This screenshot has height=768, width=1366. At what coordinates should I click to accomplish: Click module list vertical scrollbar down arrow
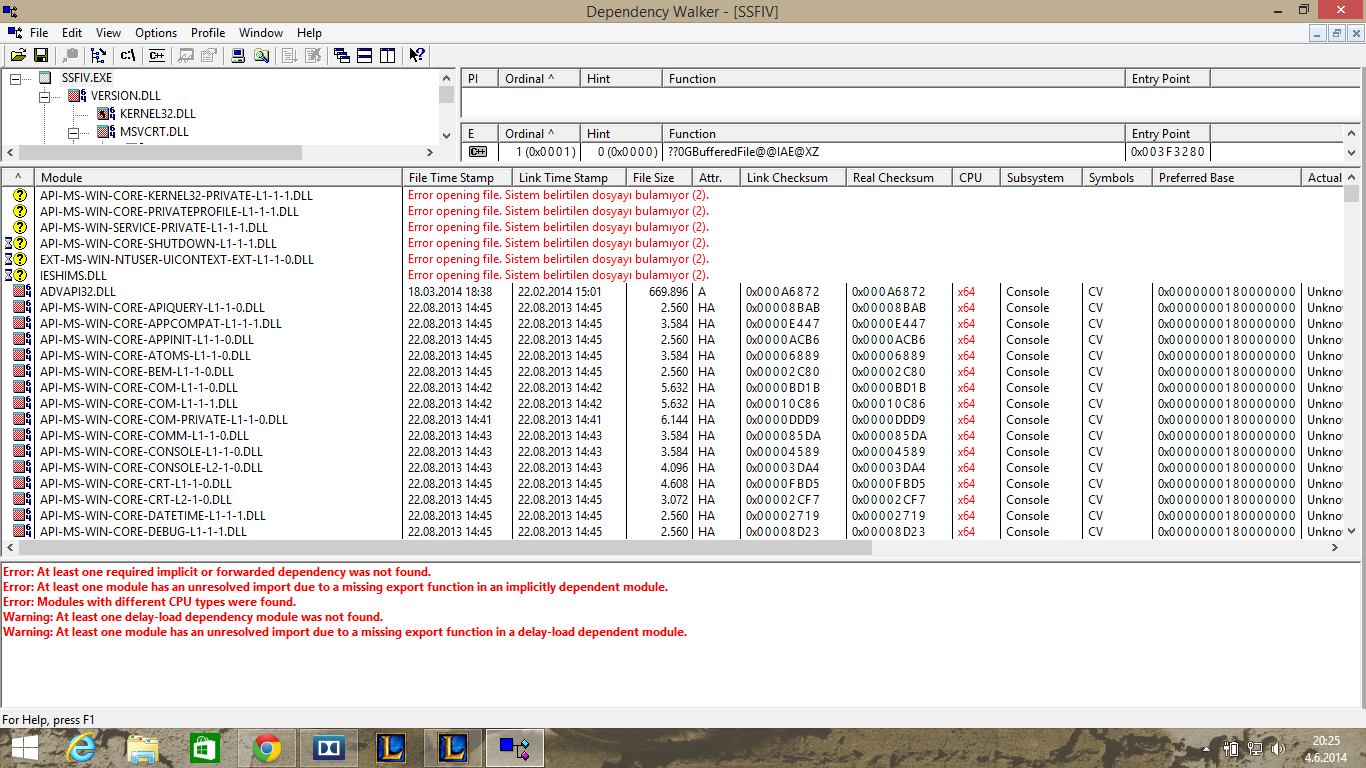[1352, 532]
